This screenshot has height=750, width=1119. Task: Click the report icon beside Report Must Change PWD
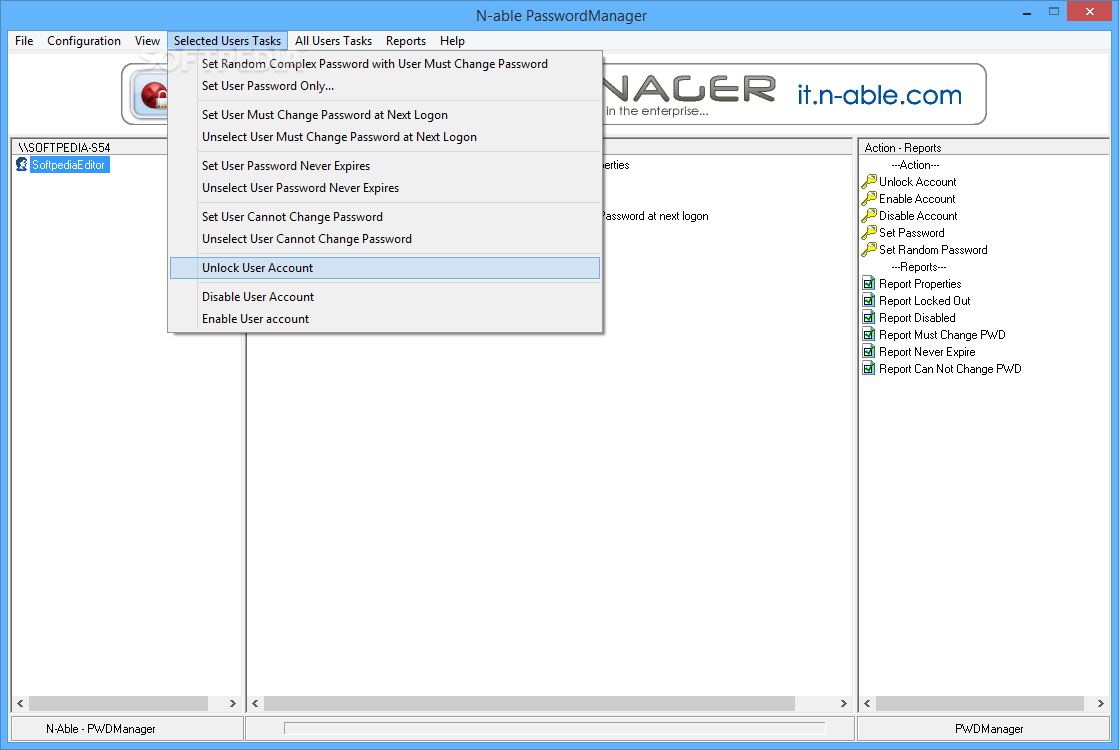coord(869,335)
